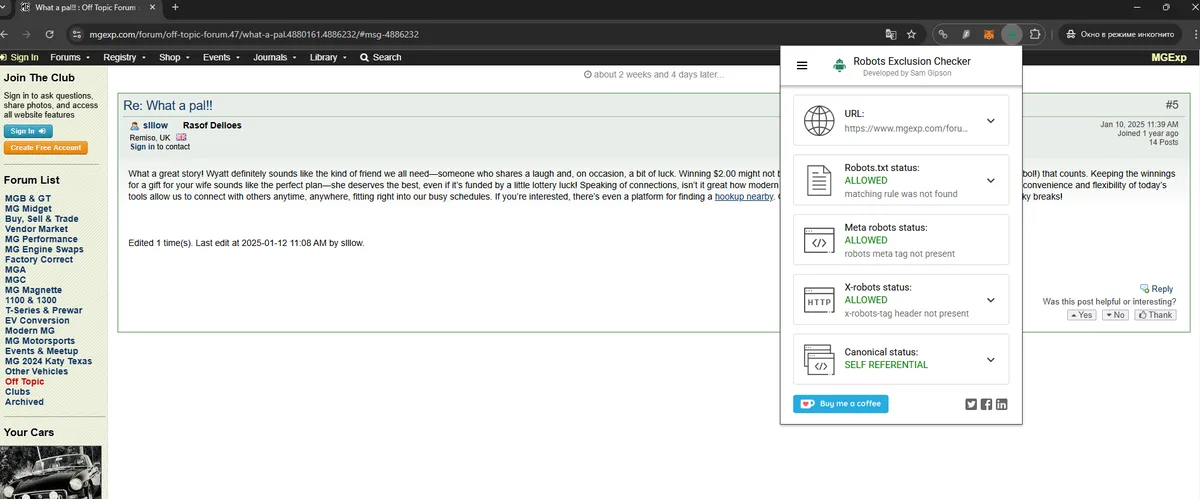Viewport: 1200px width, 499px height.
Task: Click the #5 post number link
Action: click(1172, 105)
